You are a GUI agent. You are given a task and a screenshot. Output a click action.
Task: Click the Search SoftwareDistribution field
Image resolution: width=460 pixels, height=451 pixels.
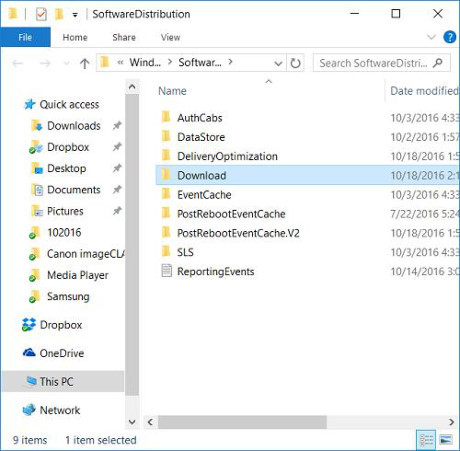tap(382, 63)
